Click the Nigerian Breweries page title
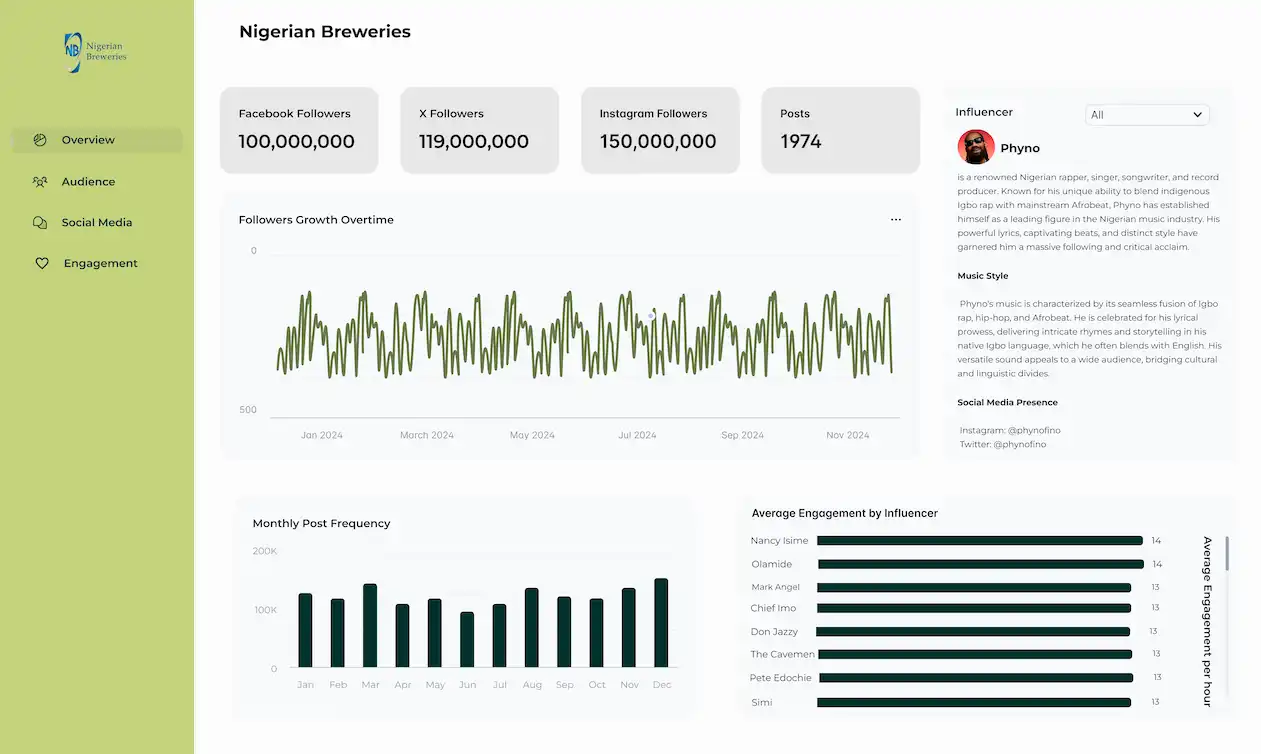 (325, 32)
